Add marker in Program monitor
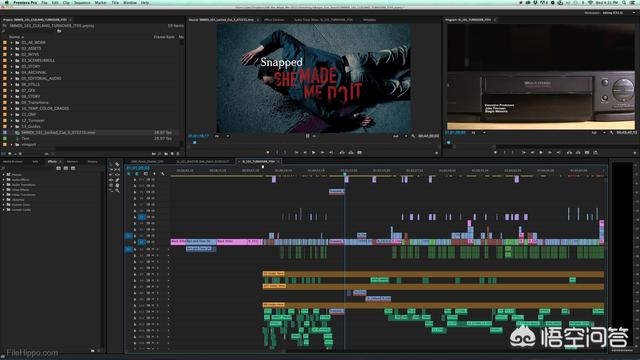This screenshot has width=640, height=360. 496,153
